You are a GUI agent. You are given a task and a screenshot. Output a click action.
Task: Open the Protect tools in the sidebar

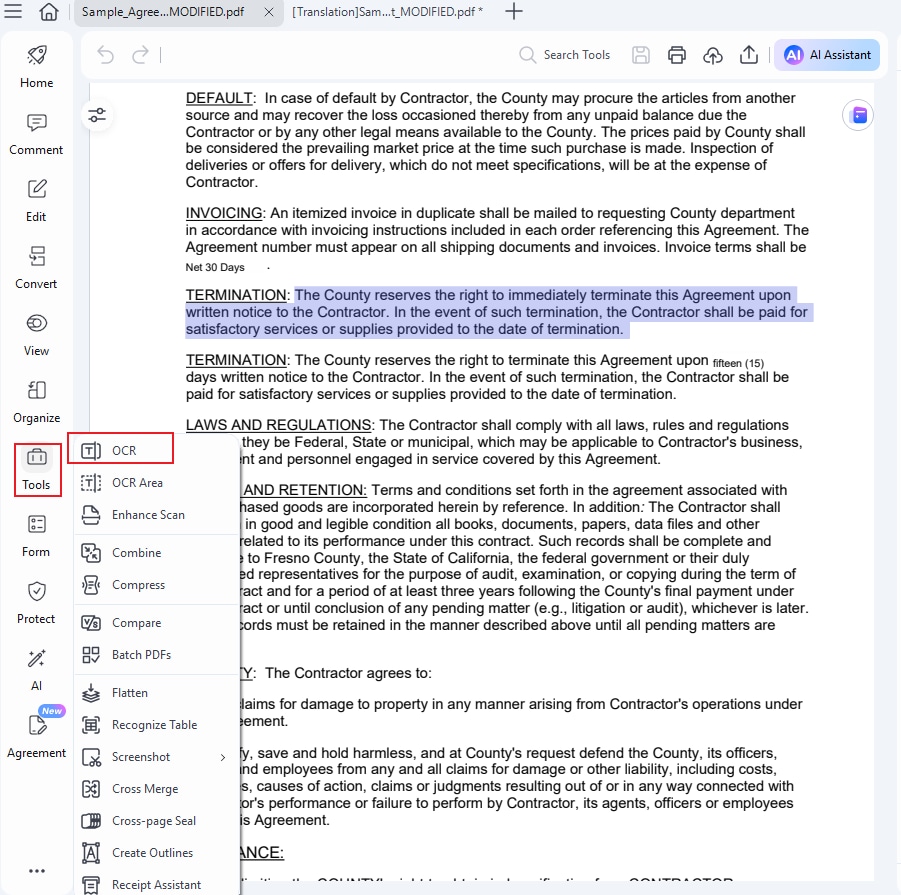click(36, 603)
